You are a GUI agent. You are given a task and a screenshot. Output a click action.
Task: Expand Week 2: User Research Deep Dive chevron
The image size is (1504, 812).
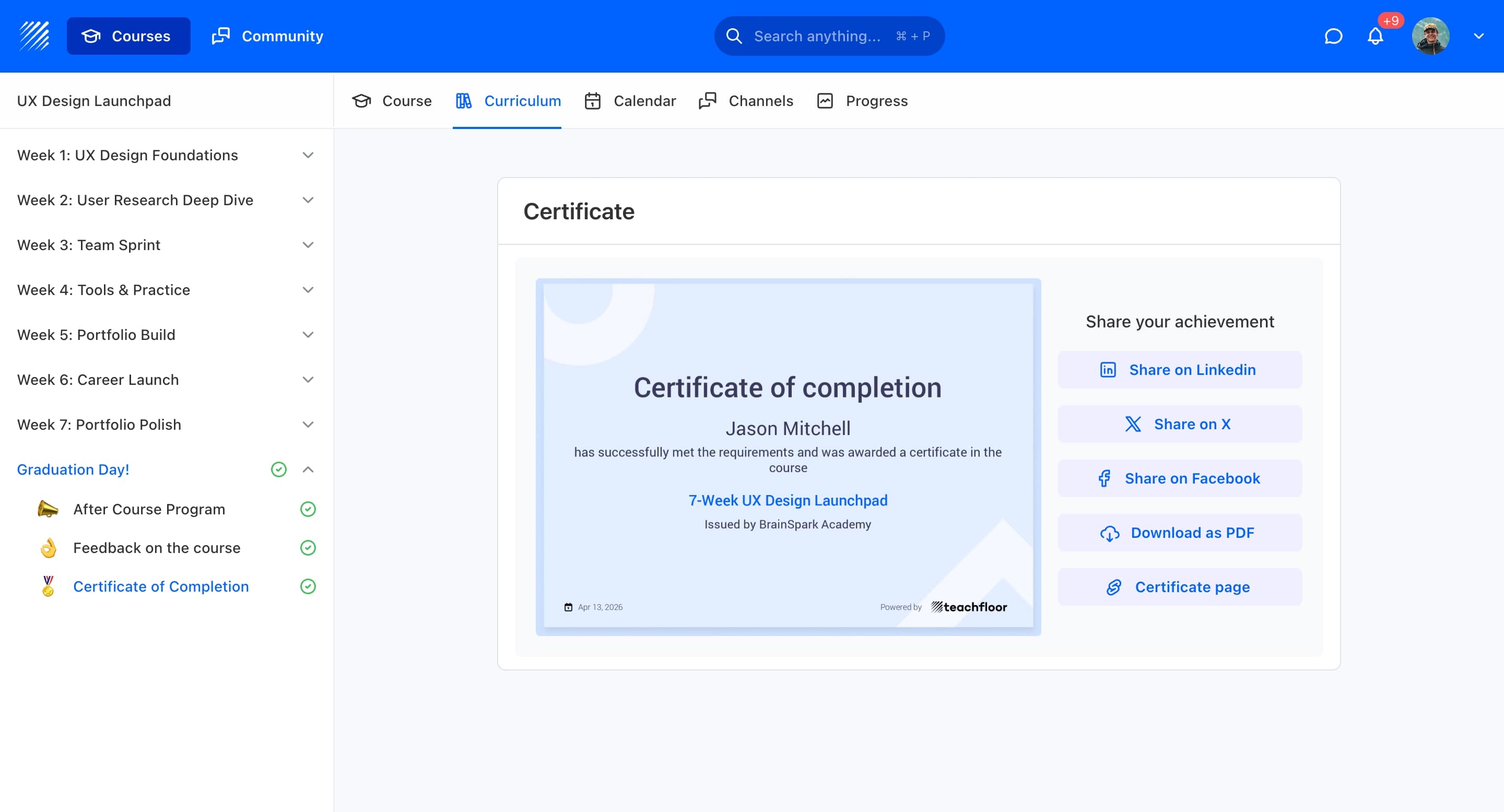pyautogui.click(x=308, y=200)
